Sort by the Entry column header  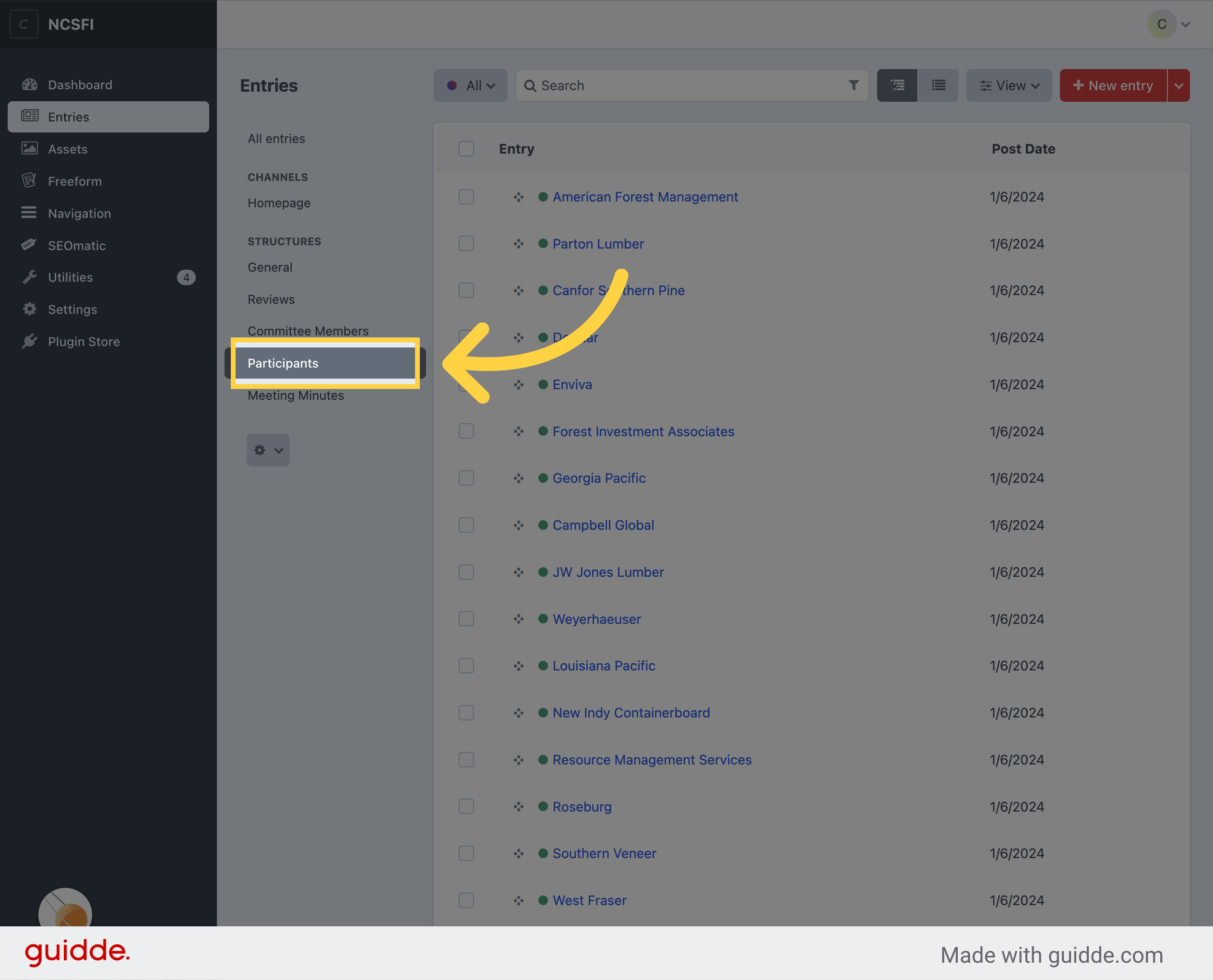[516, 148]
